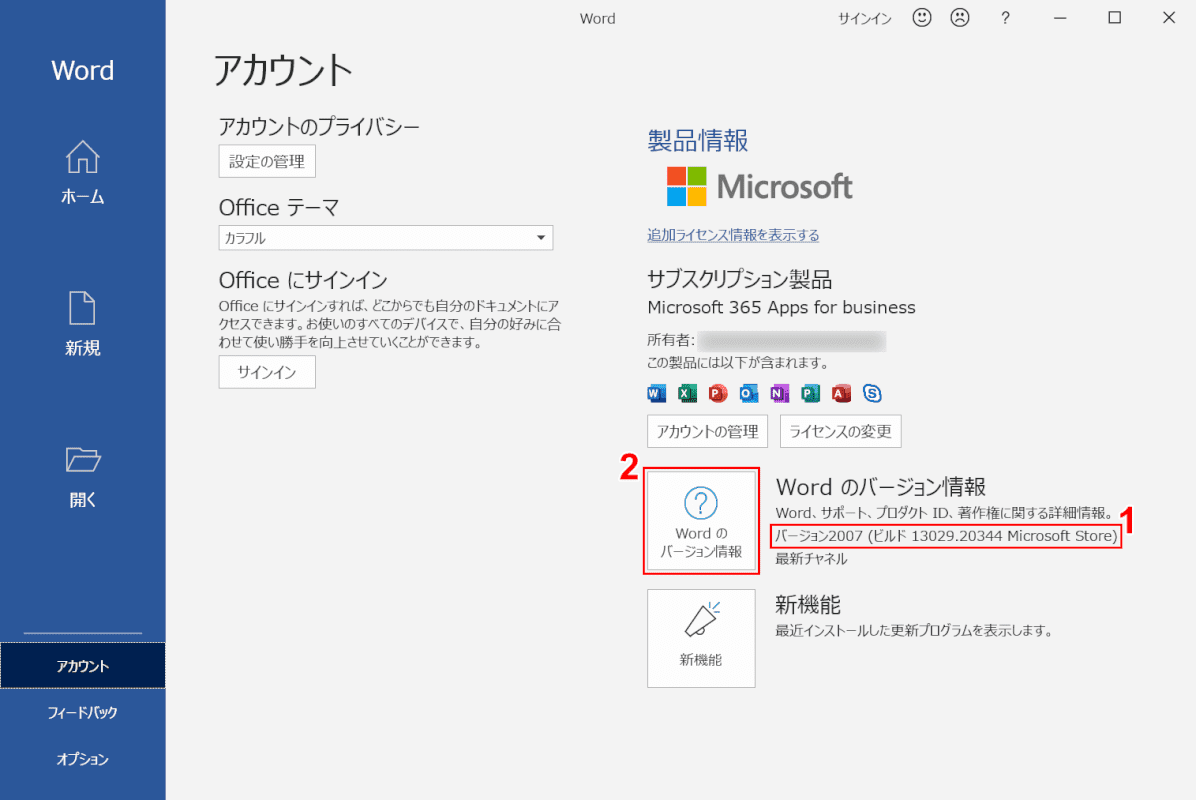Open the Home (ホーム) page
The width and height of the screenshot is (1196, 800).
point(82,173)
